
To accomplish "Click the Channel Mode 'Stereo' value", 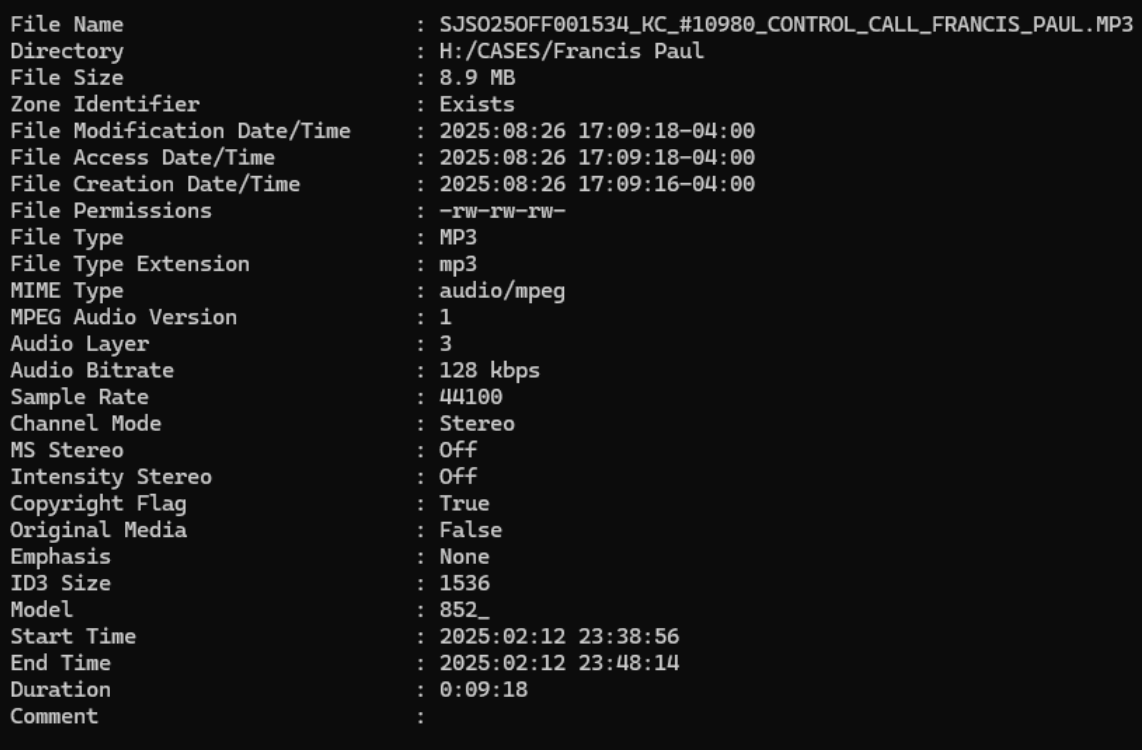I will click(477, 423).
